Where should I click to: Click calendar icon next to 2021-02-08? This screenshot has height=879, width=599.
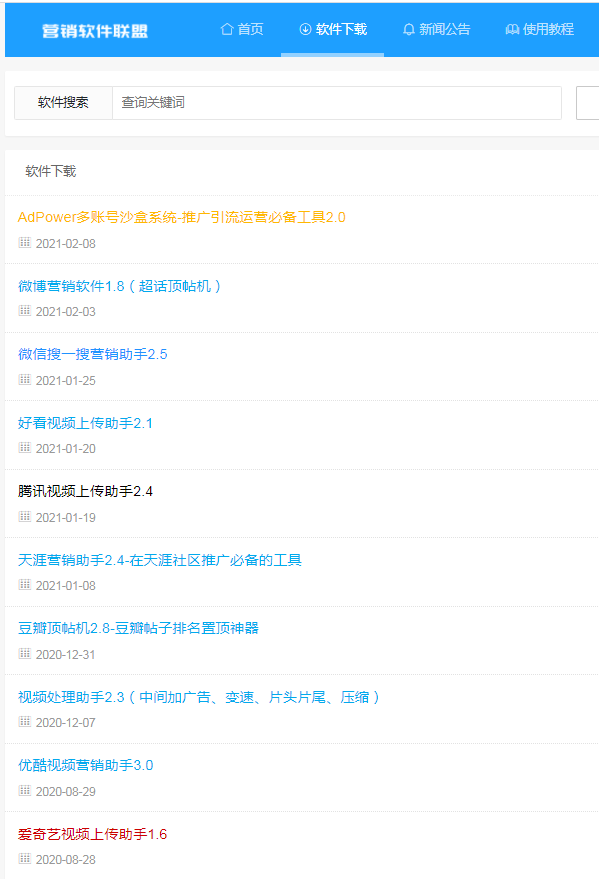point(25,243)
